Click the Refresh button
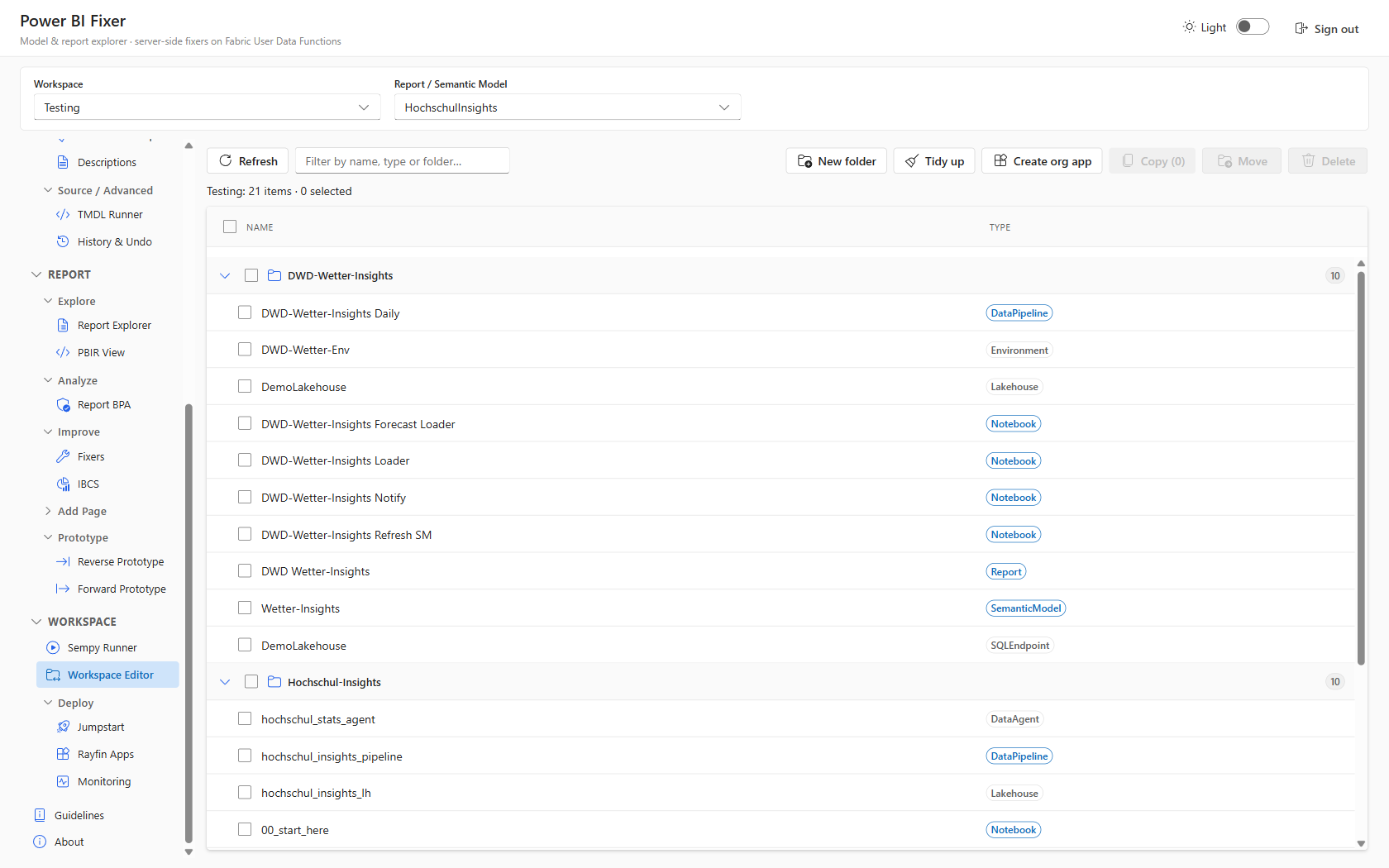 [248, 161]
